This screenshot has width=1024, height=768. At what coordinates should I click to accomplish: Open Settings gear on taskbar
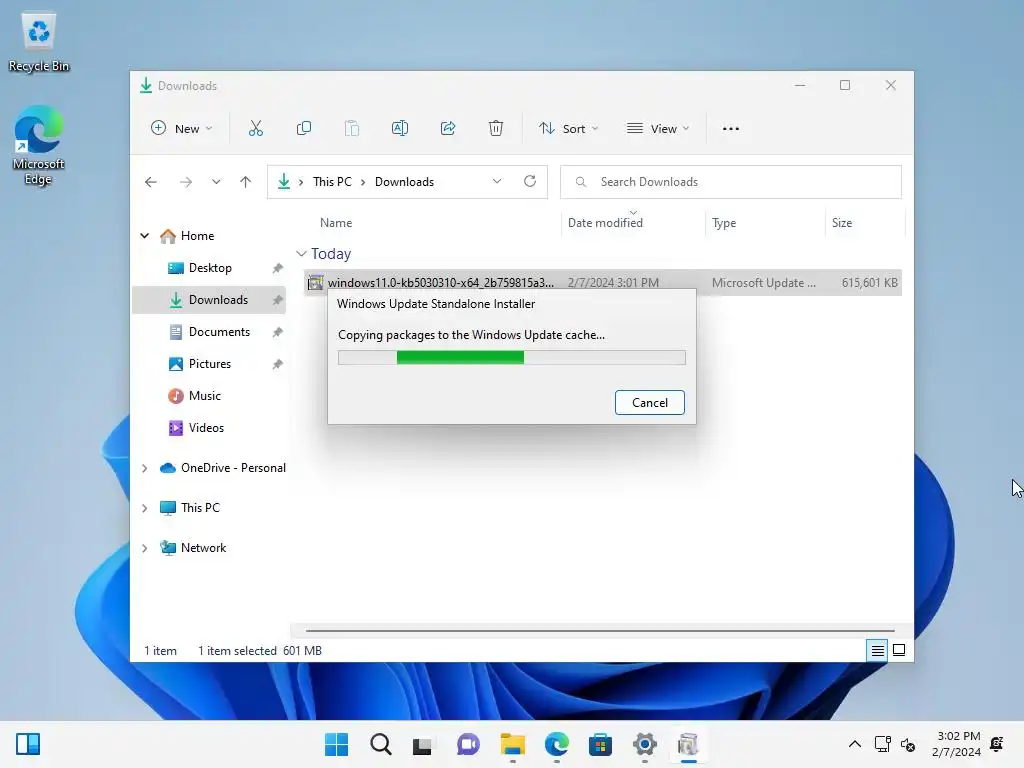click(x=645, y=744)
